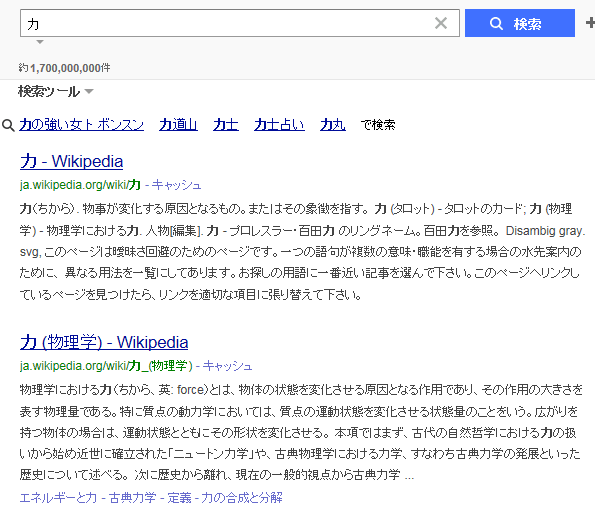Image resolution: width=595 pixels, height=522 pixels.
Task: Click the result count 約1,700,000,000件
Action: pyautogui.click(x=65, y=68)
